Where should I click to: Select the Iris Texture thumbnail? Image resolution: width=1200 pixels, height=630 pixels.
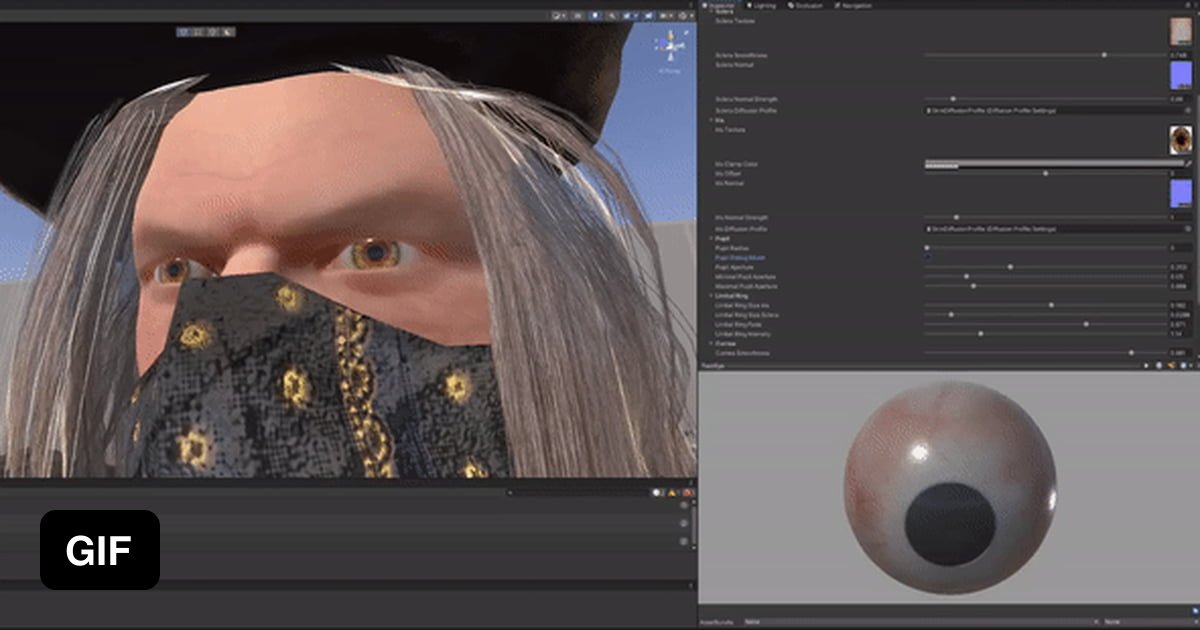coord(1180,140)
